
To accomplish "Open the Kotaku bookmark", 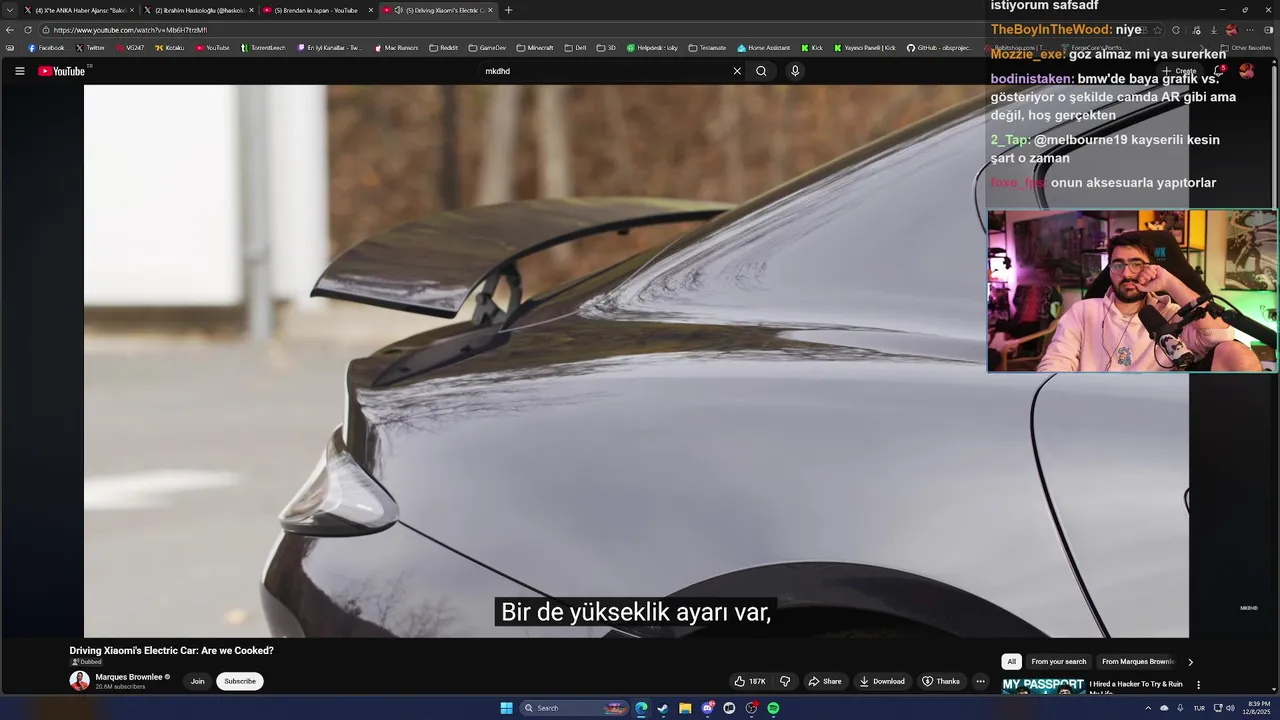I will tap(170, 48).
